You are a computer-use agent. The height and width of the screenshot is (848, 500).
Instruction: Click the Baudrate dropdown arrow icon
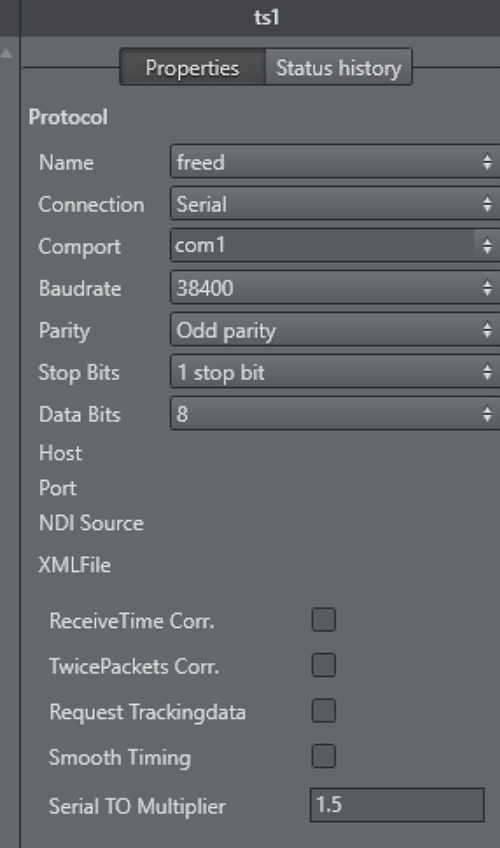click(487, 288)
